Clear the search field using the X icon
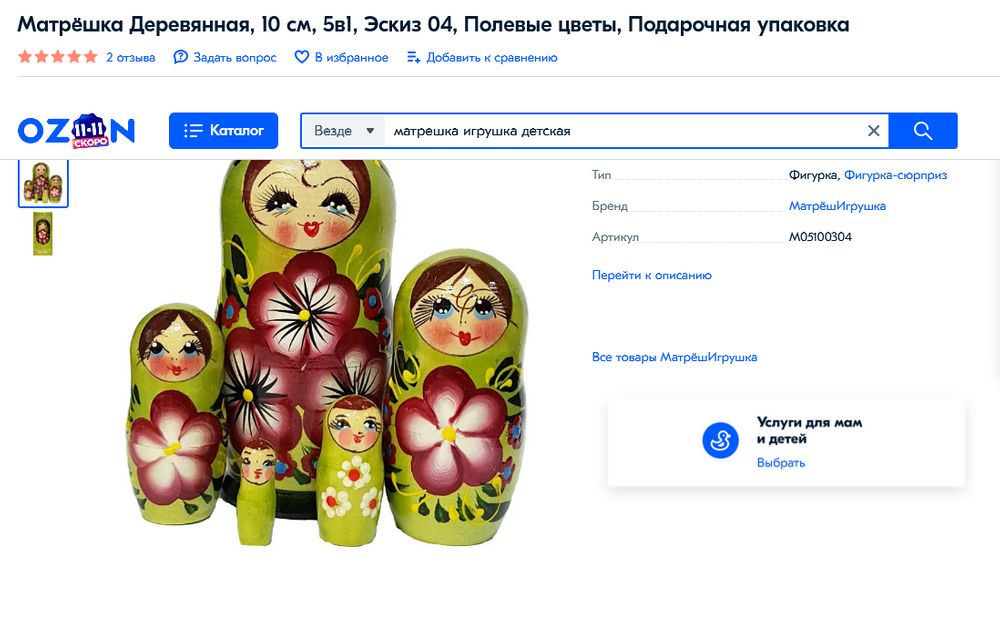The height and width of the screenshot is (623, 1000). [x=873, y=130]
